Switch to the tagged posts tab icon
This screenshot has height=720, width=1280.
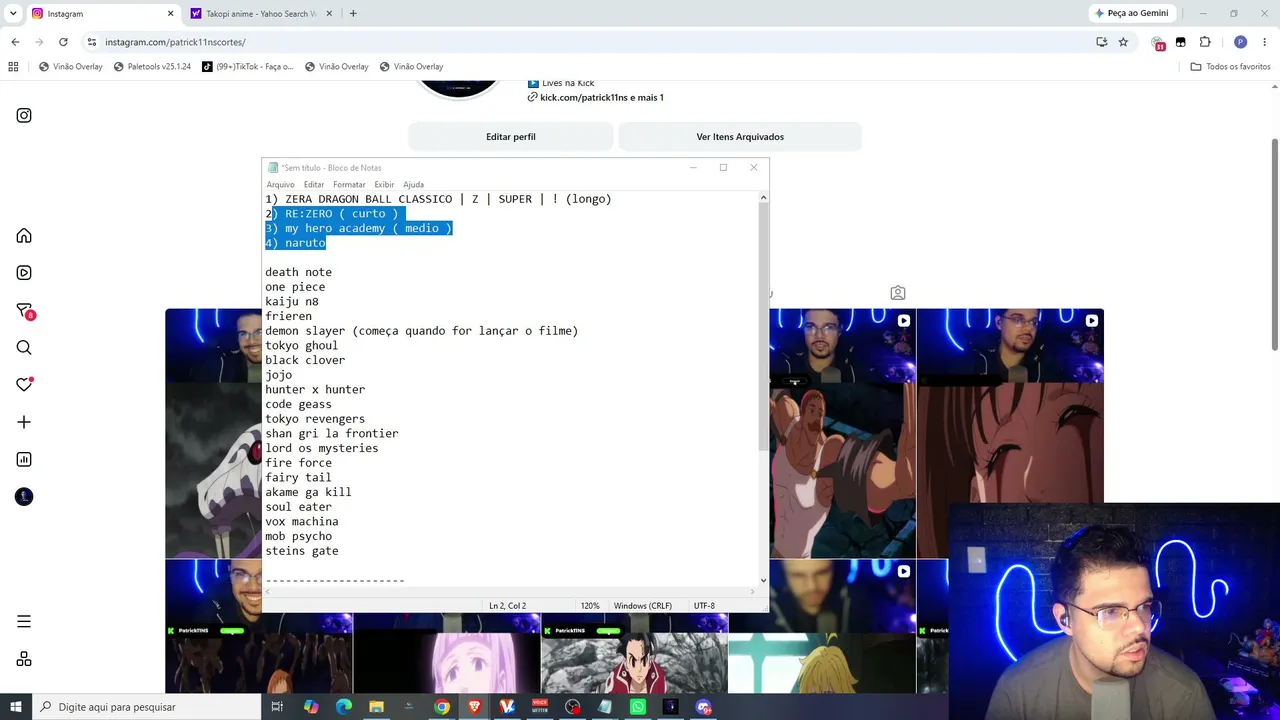pyautogui.click(x=898, y=293)
